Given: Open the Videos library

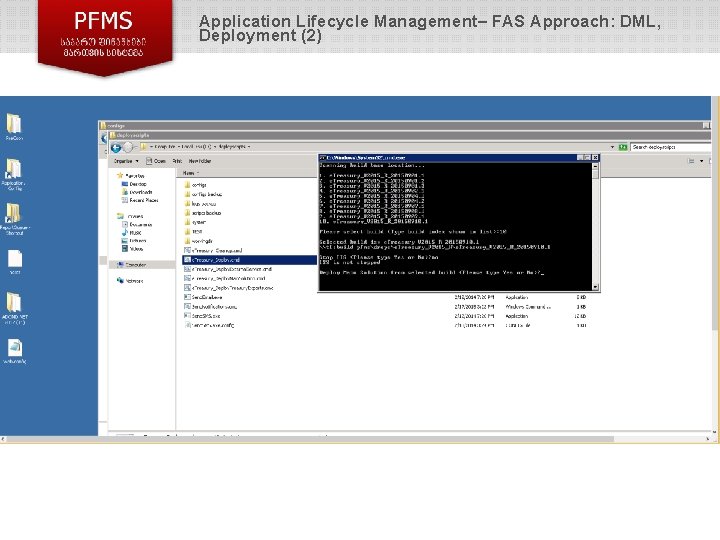Looking at the screenshot, I should tap(132, 249).
